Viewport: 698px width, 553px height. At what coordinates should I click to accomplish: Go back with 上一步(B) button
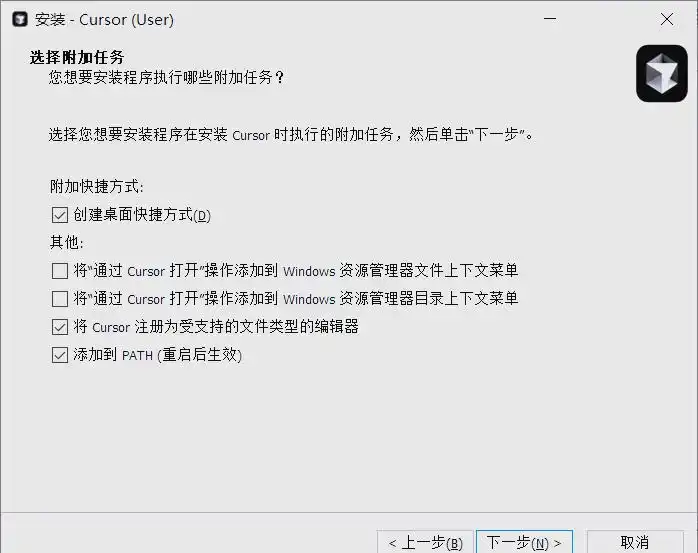click(x=425, y=542)
